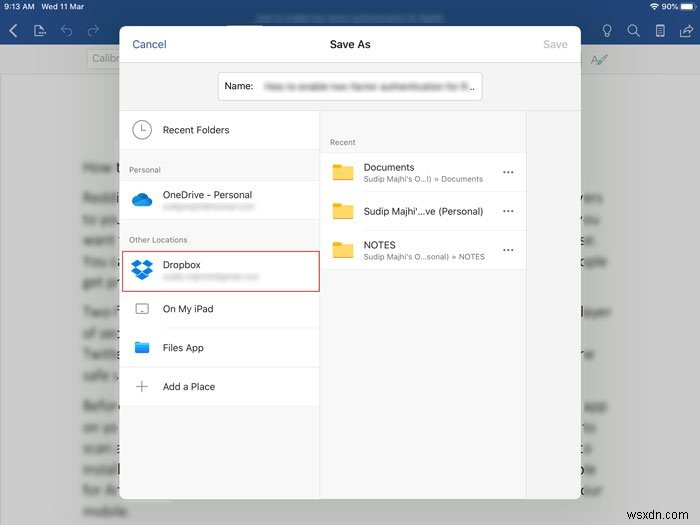The width and height of the screenshot is (700, 525).
Task: Select OneDrive - Personal location
Action: 220,200
